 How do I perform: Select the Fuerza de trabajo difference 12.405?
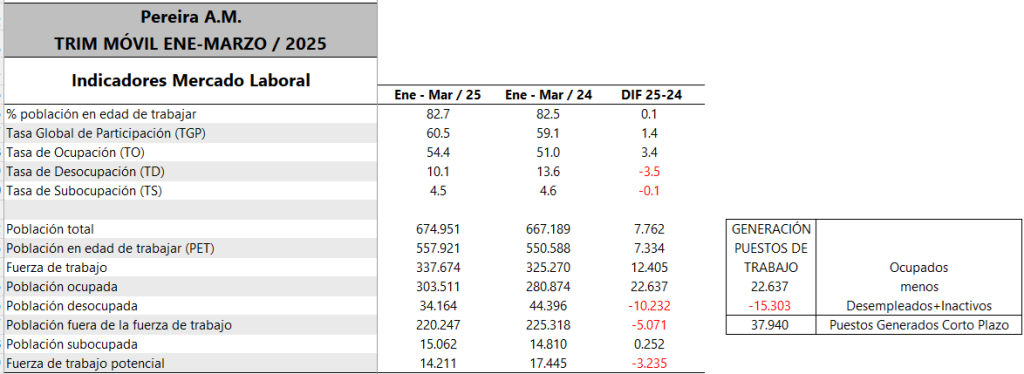click(x=650, y=268)
